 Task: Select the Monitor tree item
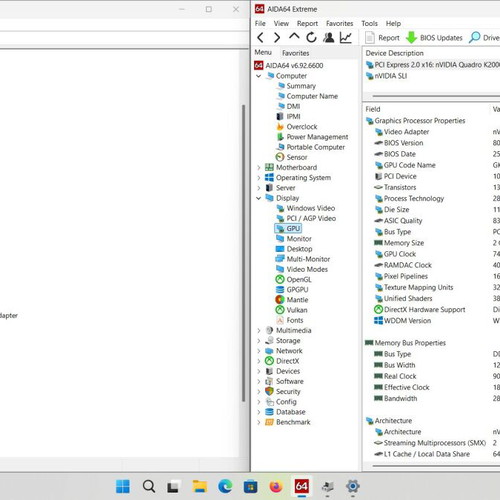click(294, 239)
